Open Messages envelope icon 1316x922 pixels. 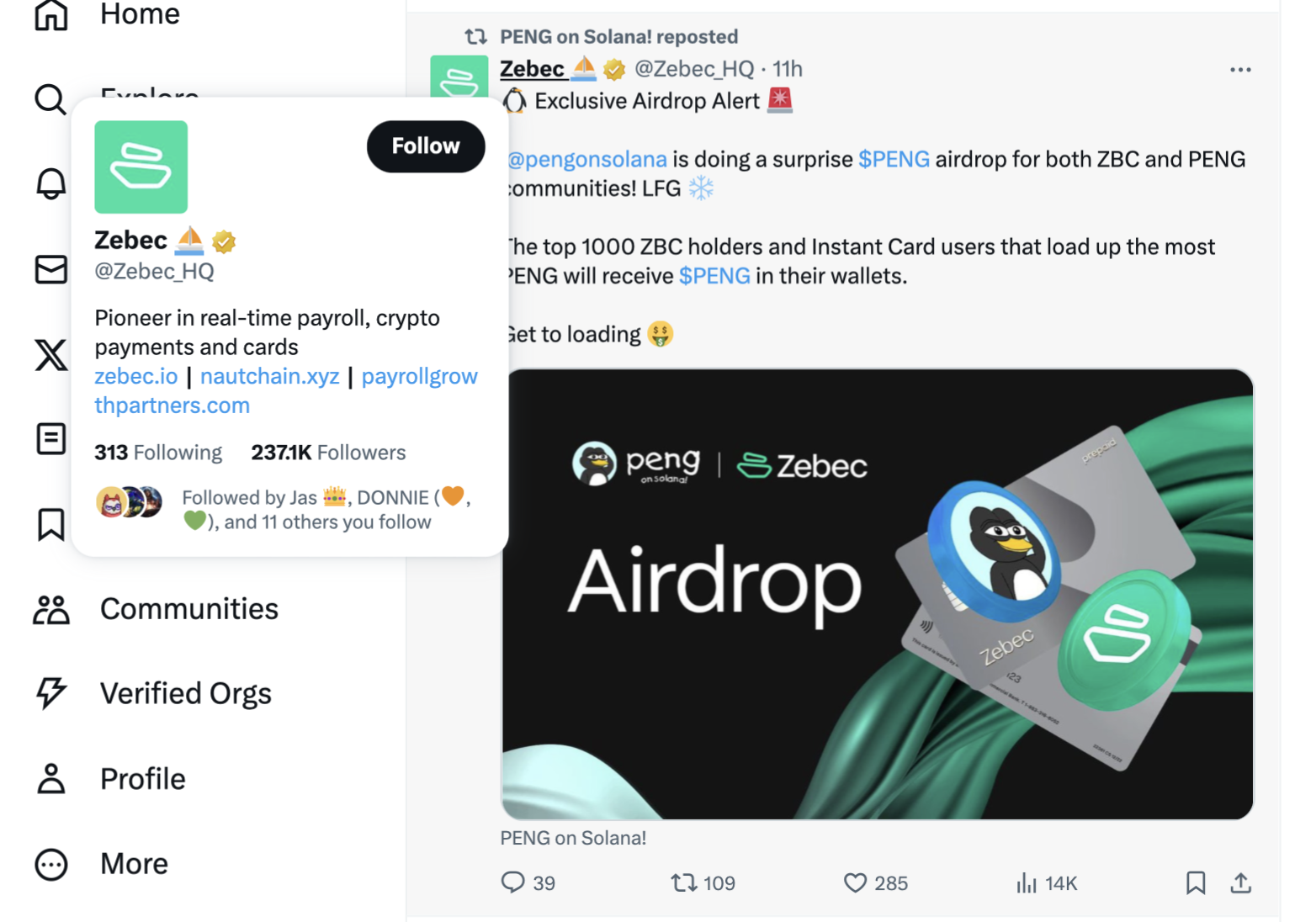pyautogui.click(x=50, y=269)
